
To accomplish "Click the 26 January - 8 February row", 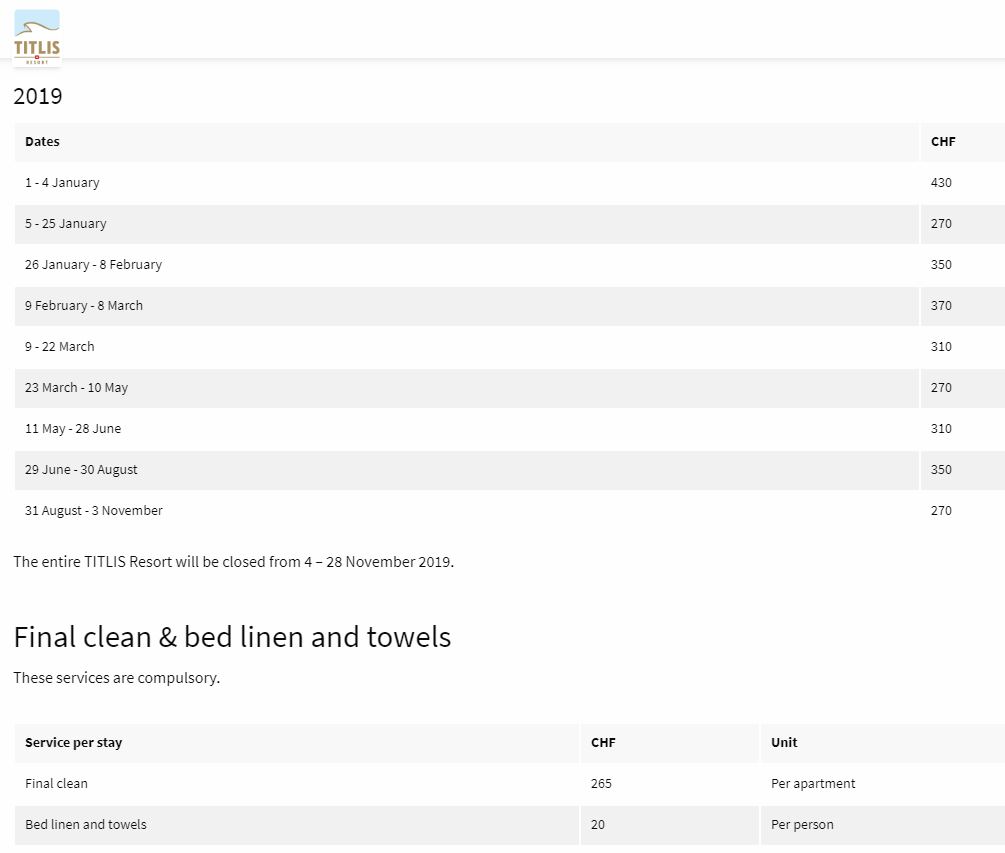I will tap(93, 265).
